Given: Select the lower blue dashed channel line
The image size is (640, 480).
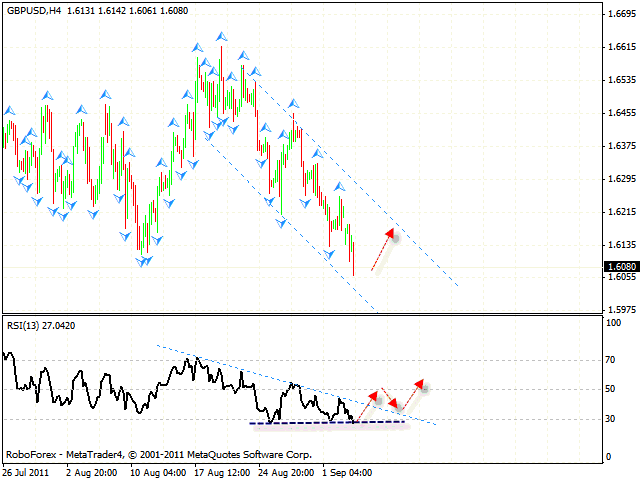Looking at the screenshot, I should tap(291, 226).
